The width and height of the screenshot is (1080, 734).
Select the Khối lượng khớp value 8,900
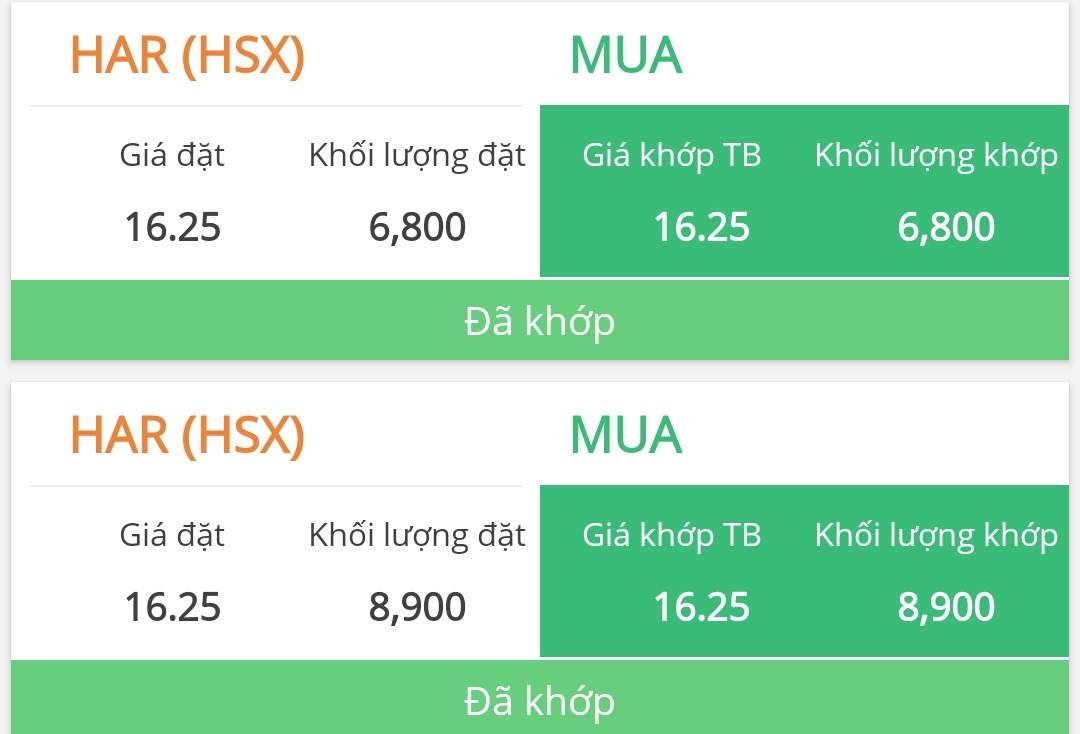pos(946,607)
